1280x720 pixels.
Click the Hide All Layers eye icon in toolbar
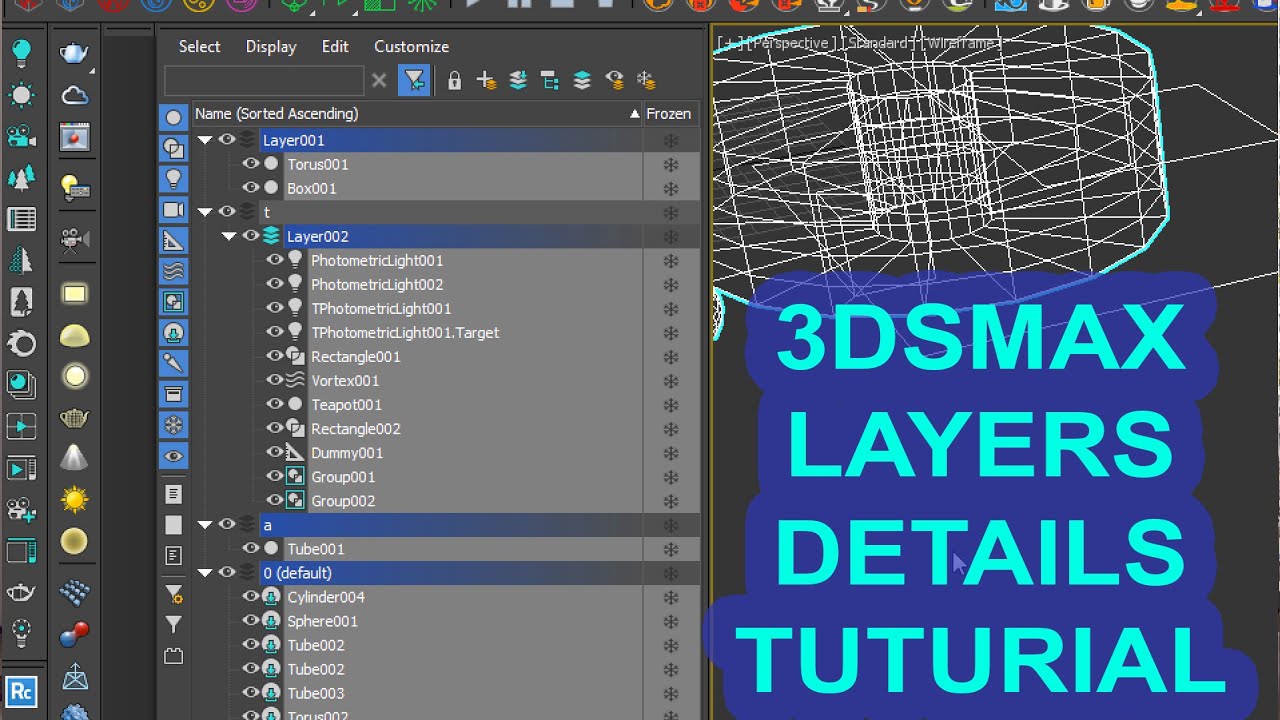click(614, 80)
